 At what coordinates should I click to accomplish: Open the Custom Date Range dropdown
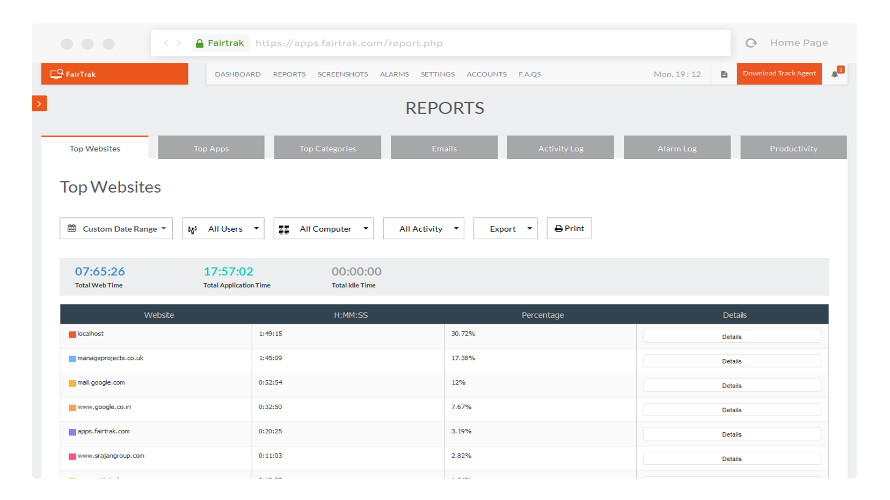click(116, 228)
